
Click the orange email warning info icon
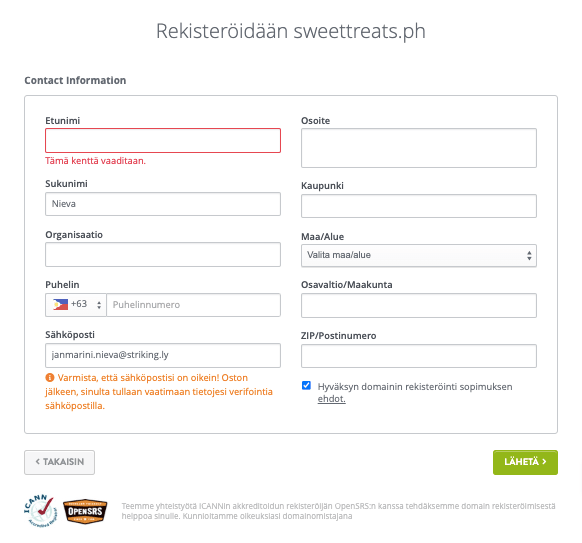50,378
